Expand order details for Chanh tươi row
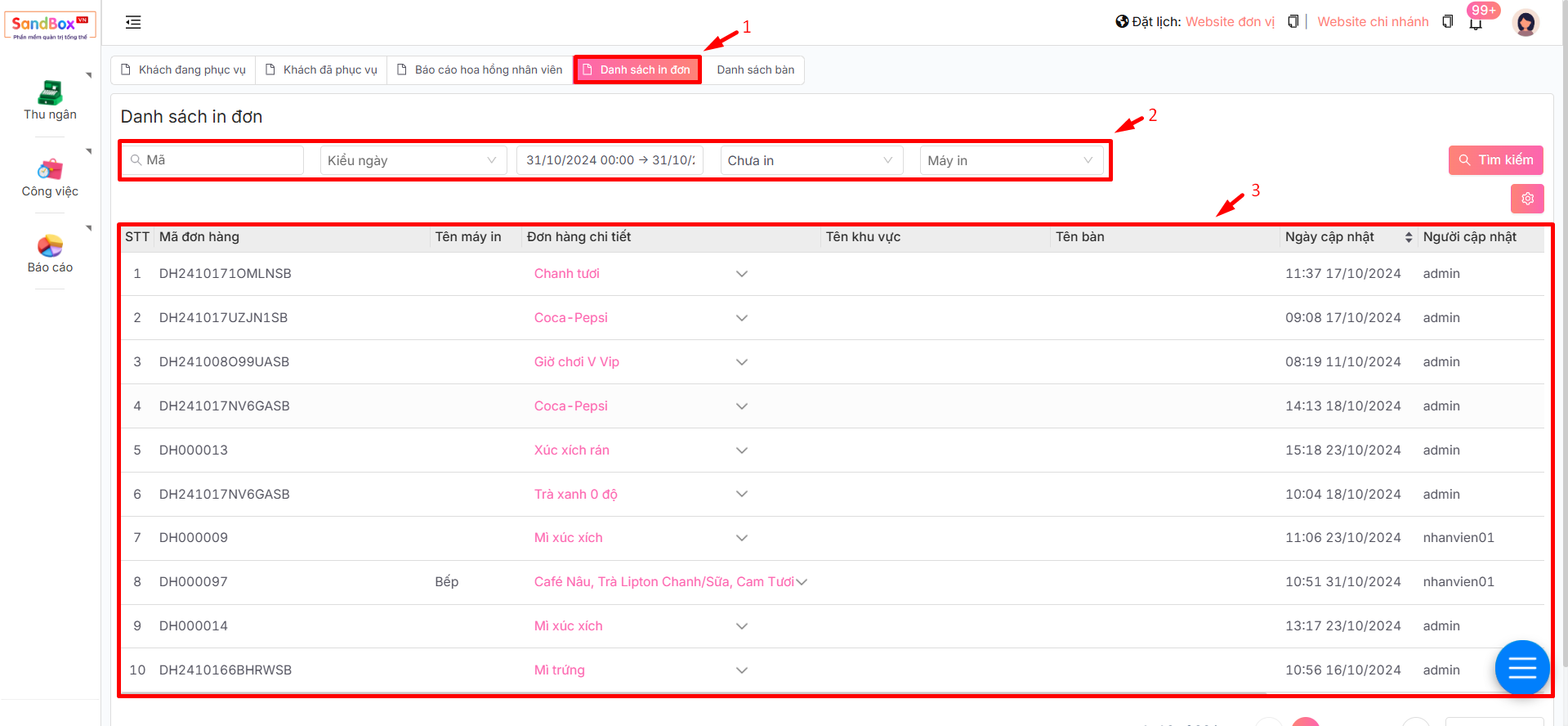The height and width of the screenshot is (726, 1568). (741, 274)
